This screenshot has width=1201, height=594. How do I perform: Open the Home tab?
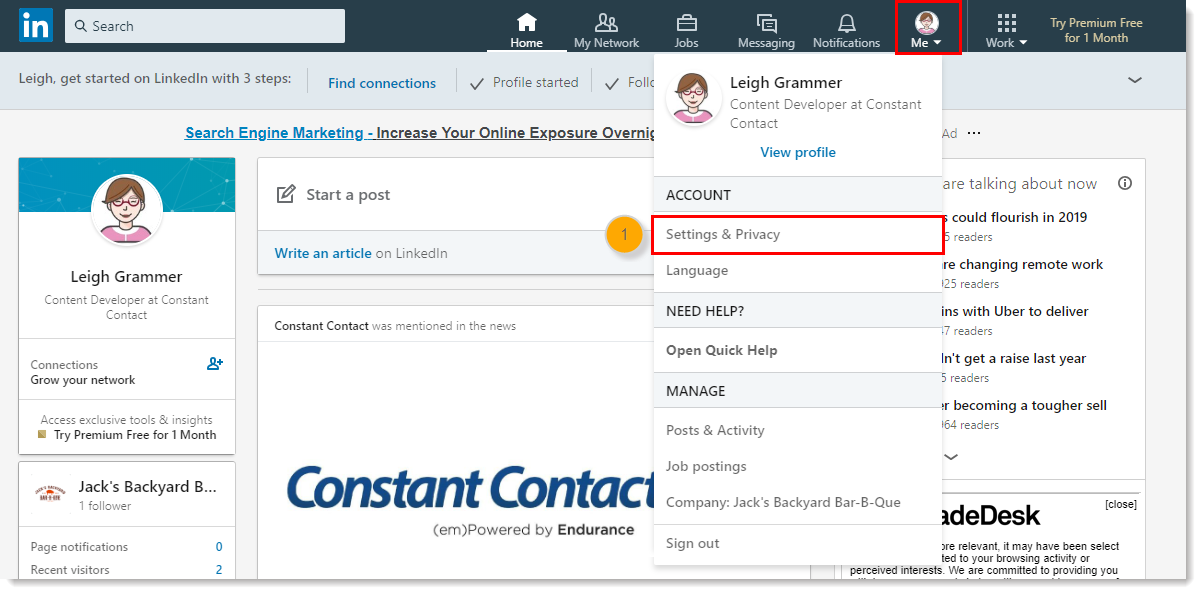(x=526, y=31)
